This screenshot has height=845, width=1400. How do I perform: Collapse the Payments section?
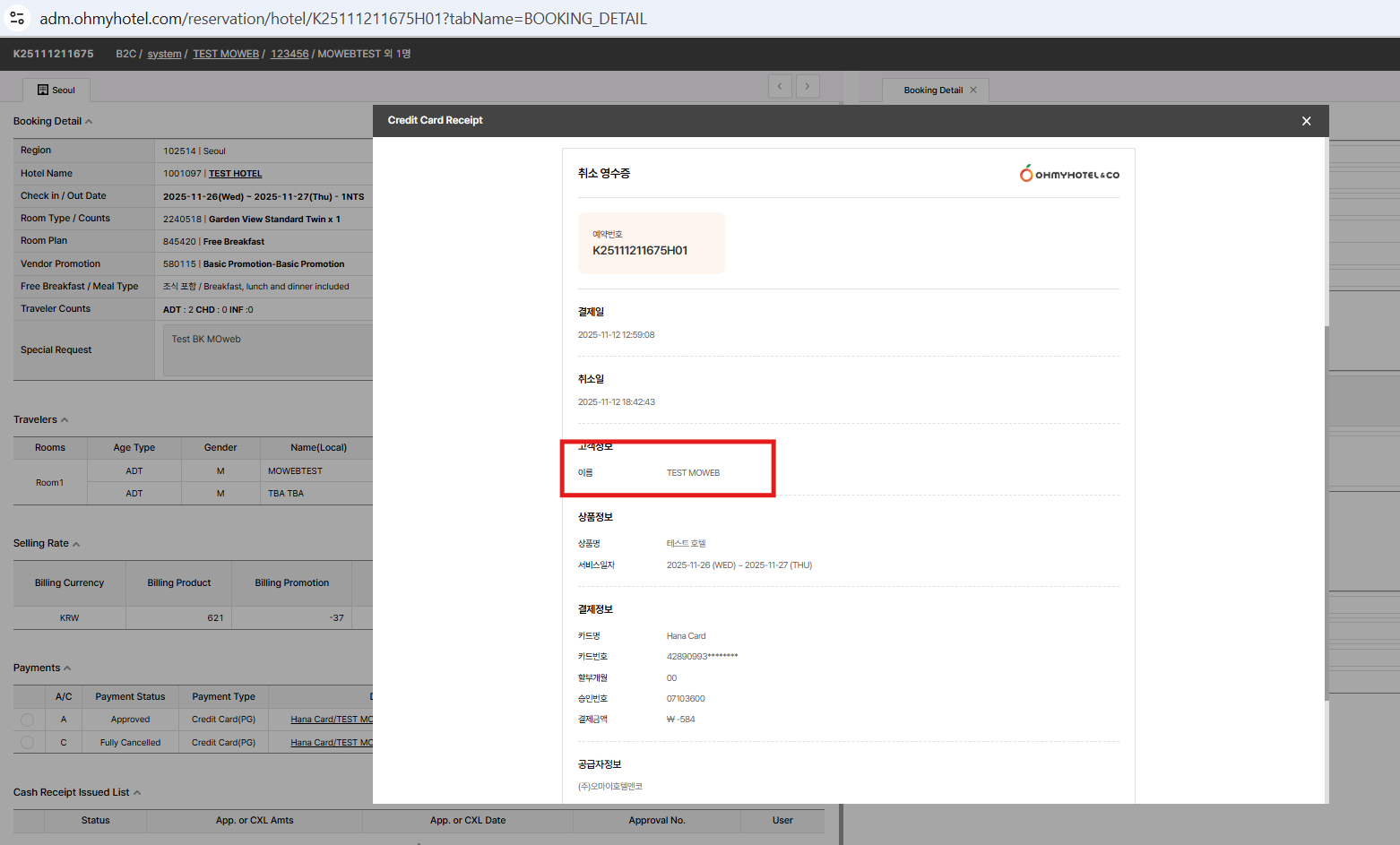coord(67,668)
